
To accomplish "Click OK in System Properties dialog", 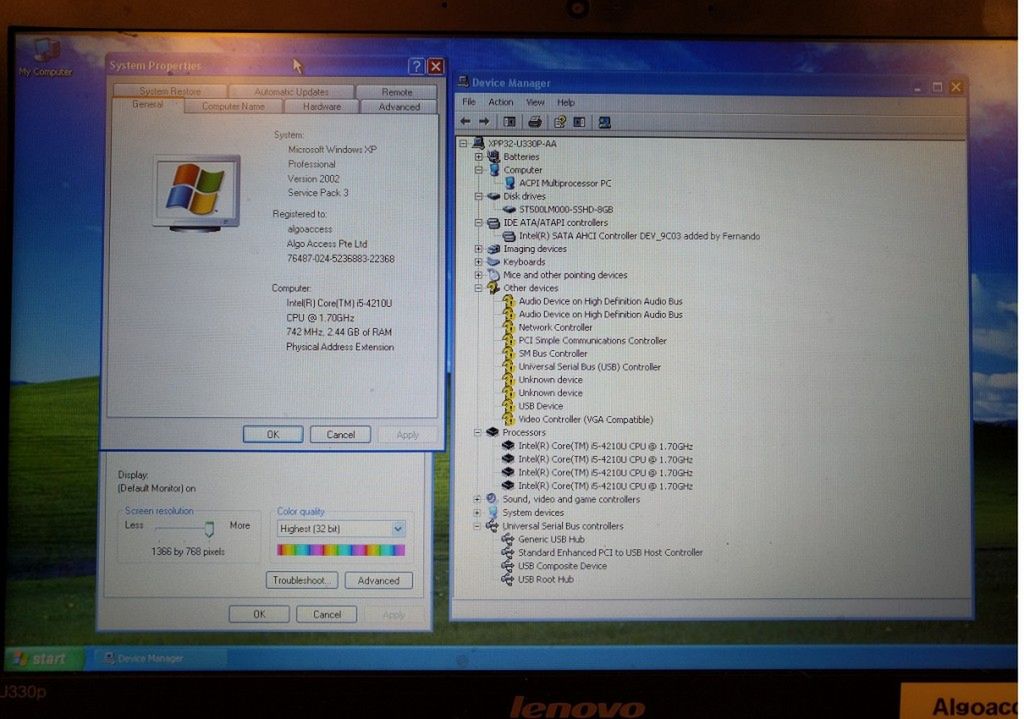I will tap(273, 434).
